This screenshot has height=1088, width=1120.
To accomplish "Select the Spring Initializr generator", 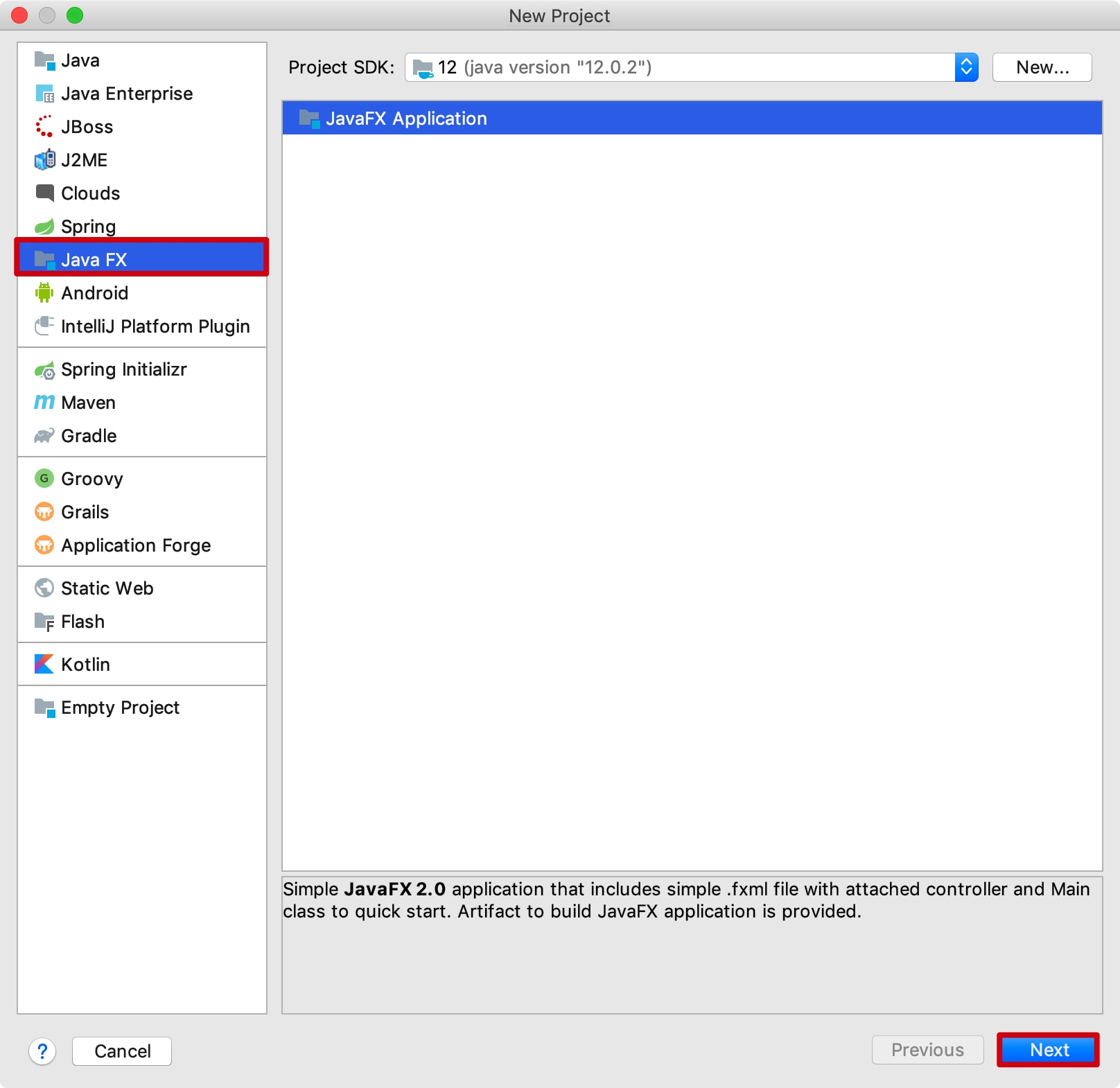I will click(x=123, y=369).
